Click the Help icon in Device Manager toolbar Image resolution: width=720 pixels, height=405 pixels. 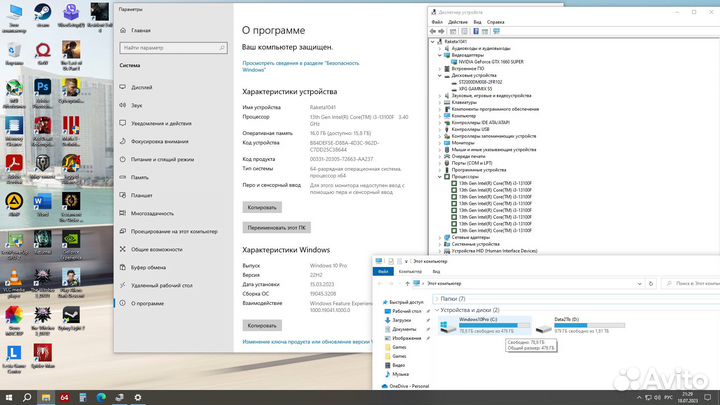pyautogui.click(x=476, y=31)
